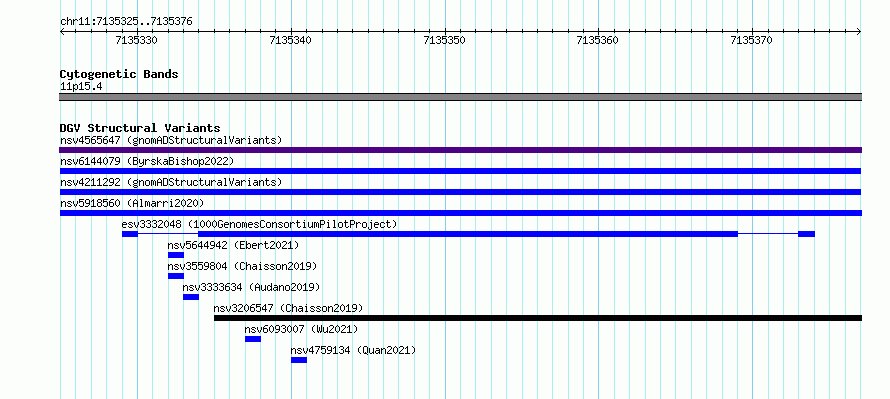The height and width of the screenshot is (399, 890).
Task: Open nsv3333634 Audano2019 label
Action: 251,287
